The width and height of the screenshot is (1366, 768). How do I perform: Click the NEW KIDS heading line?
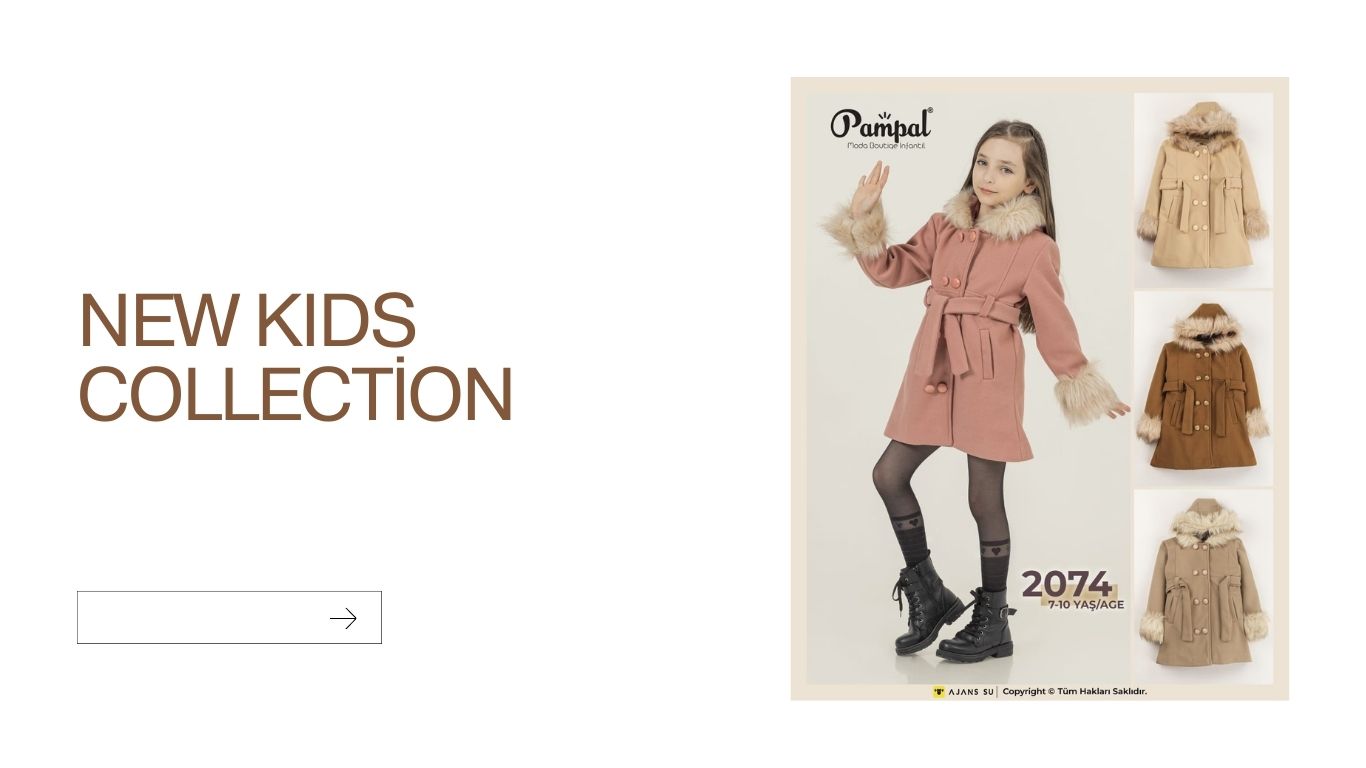247,320
